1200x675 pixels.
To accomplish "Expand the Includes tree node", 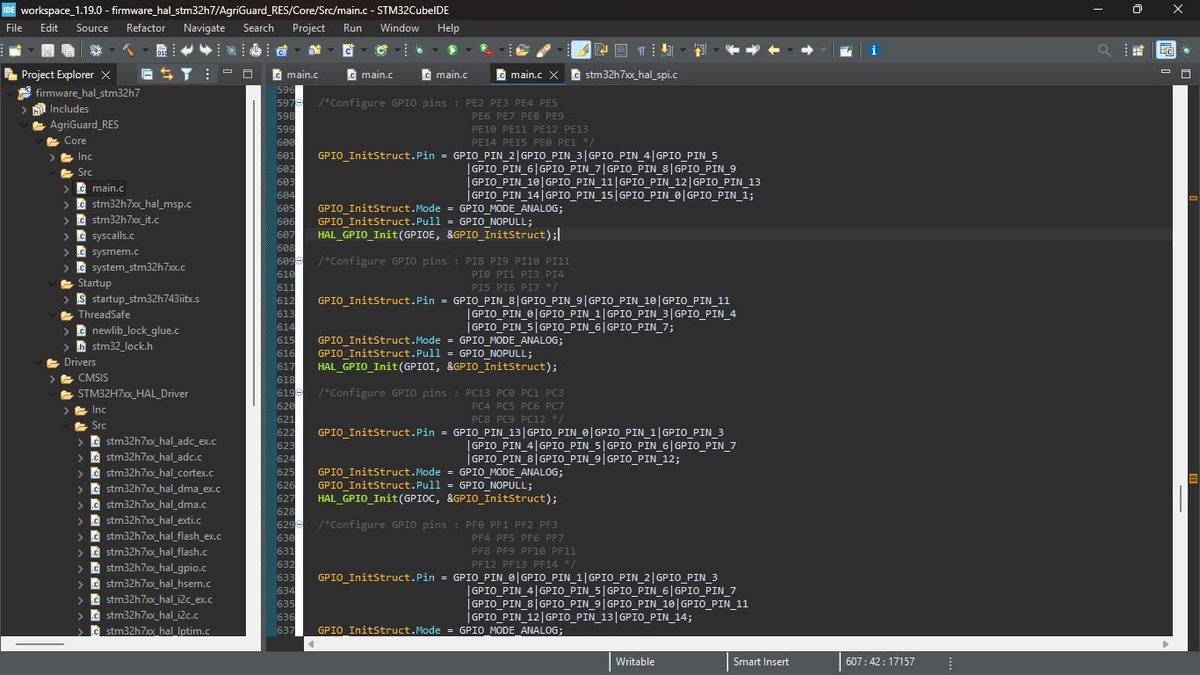I will 24,109.
